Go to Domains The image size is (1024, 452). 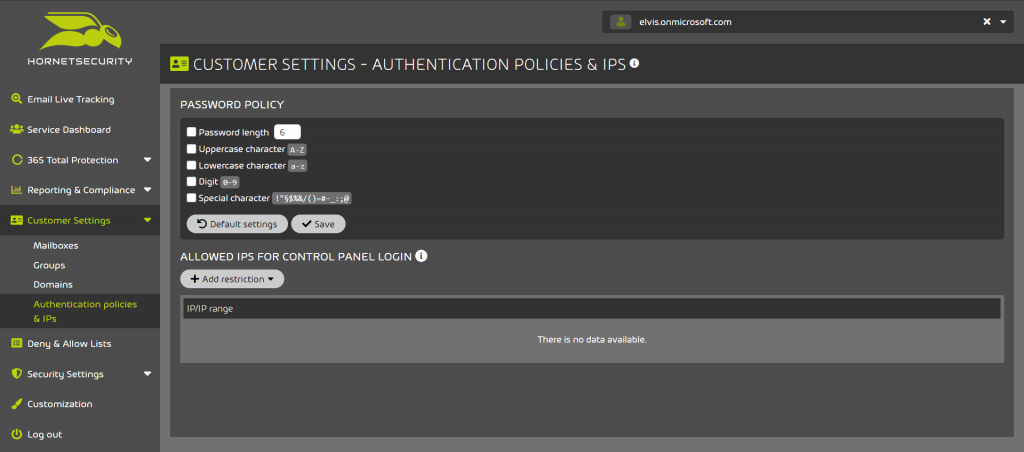pos(53,285)
